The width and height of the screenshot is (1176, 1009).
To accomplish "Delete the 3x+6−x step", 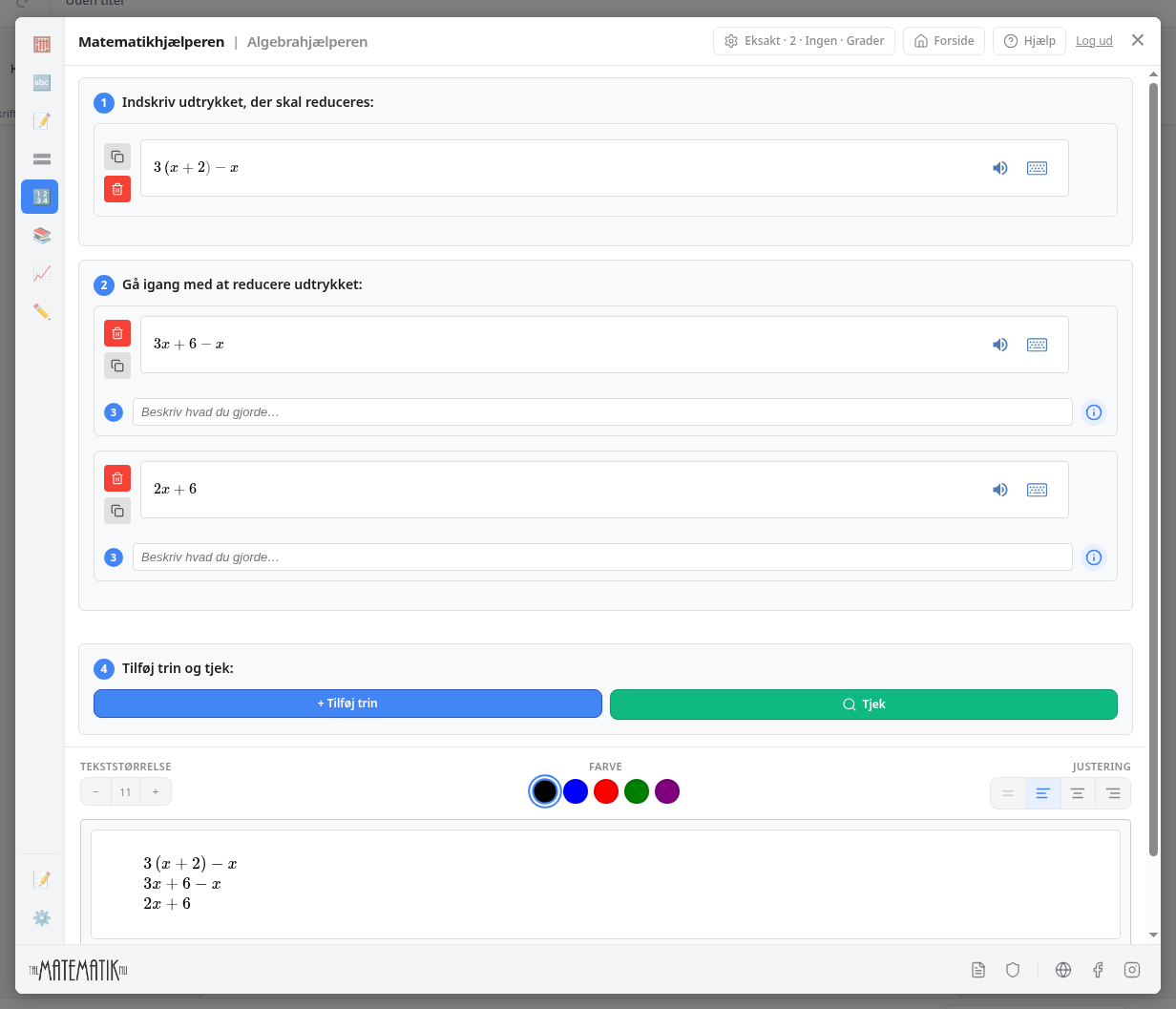I will click(x=117, y=333).
